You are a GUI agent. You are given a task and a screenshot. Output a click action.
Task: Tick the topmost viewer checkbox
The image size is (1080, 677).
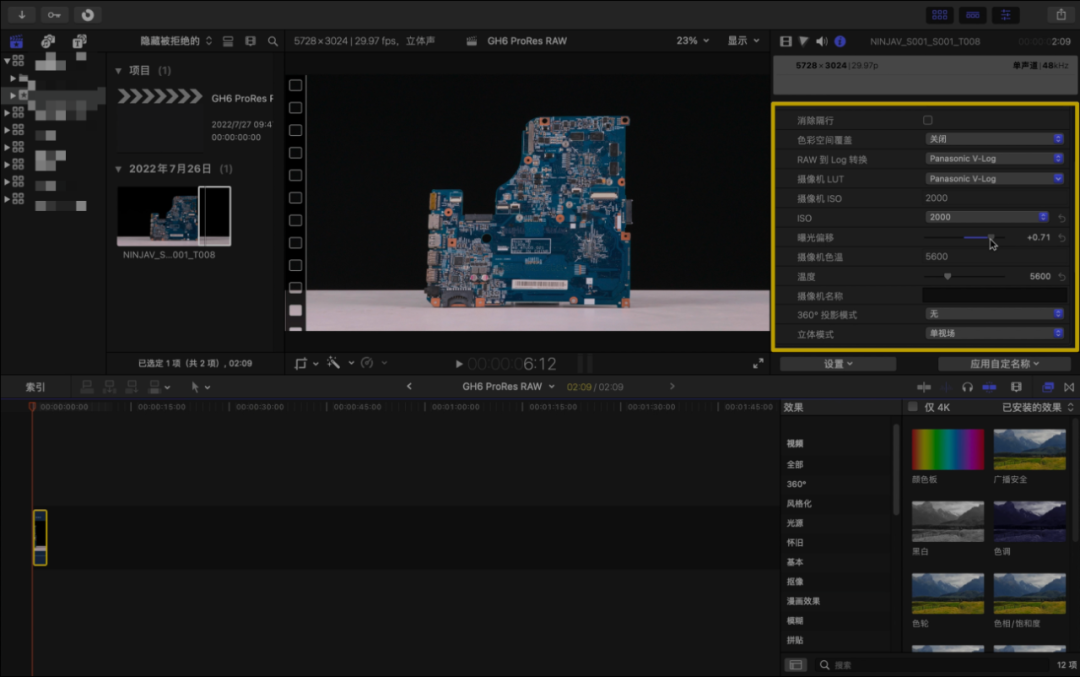point(295,85)
